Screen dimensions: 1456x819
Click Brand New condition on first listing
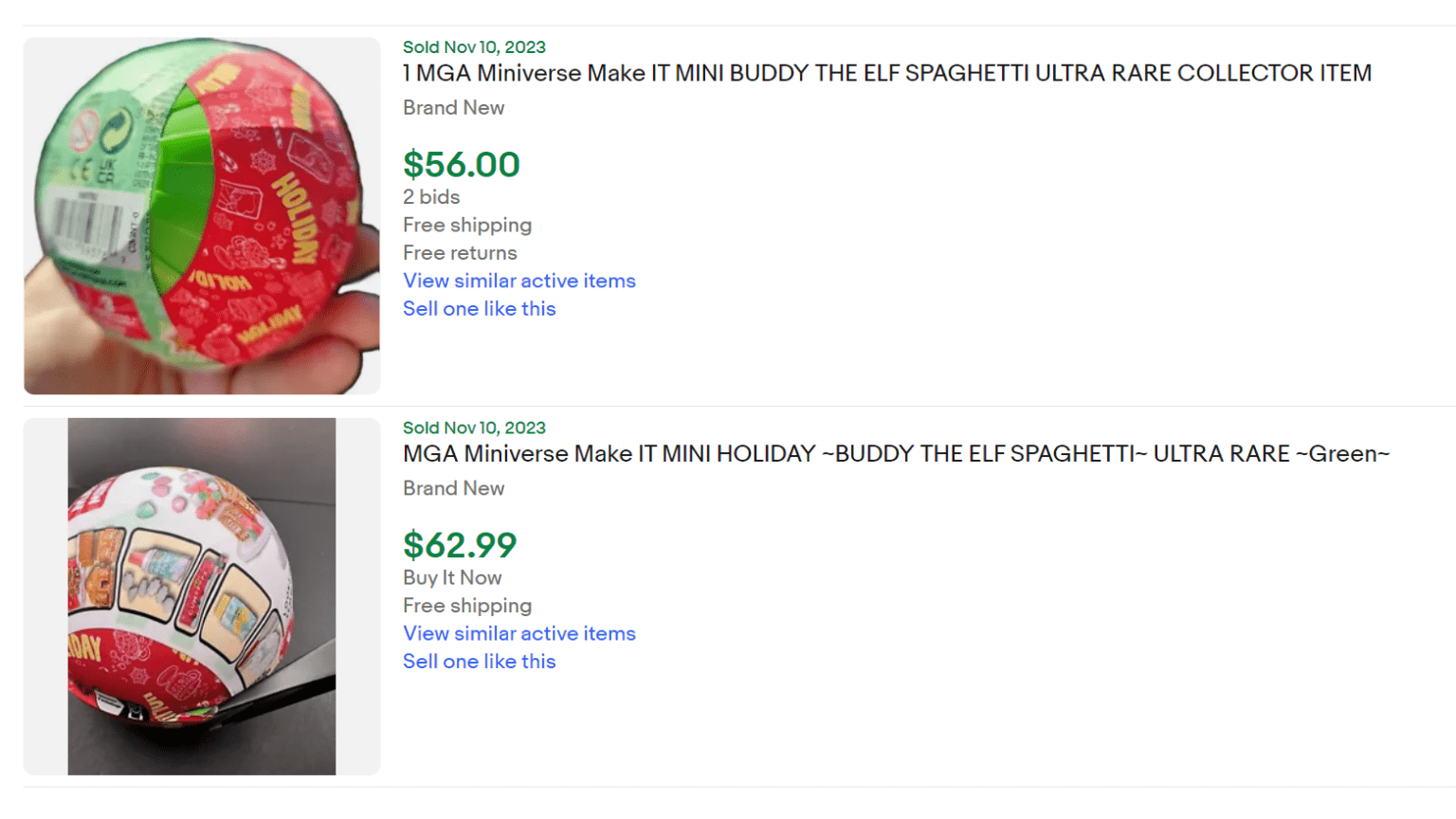(x=454, y=108)
